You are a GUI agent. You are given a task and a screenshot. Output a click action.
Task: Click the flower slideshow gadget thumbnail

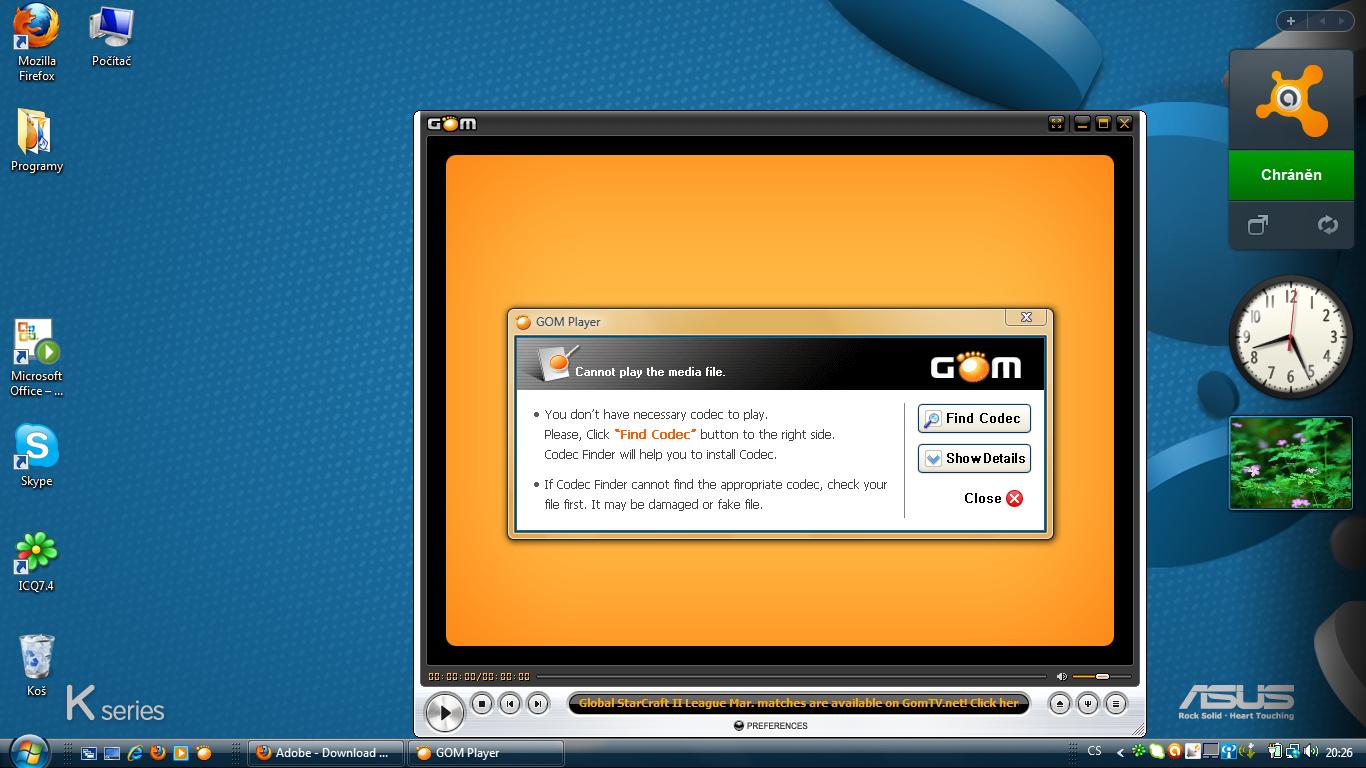(x=1290, y=463)
